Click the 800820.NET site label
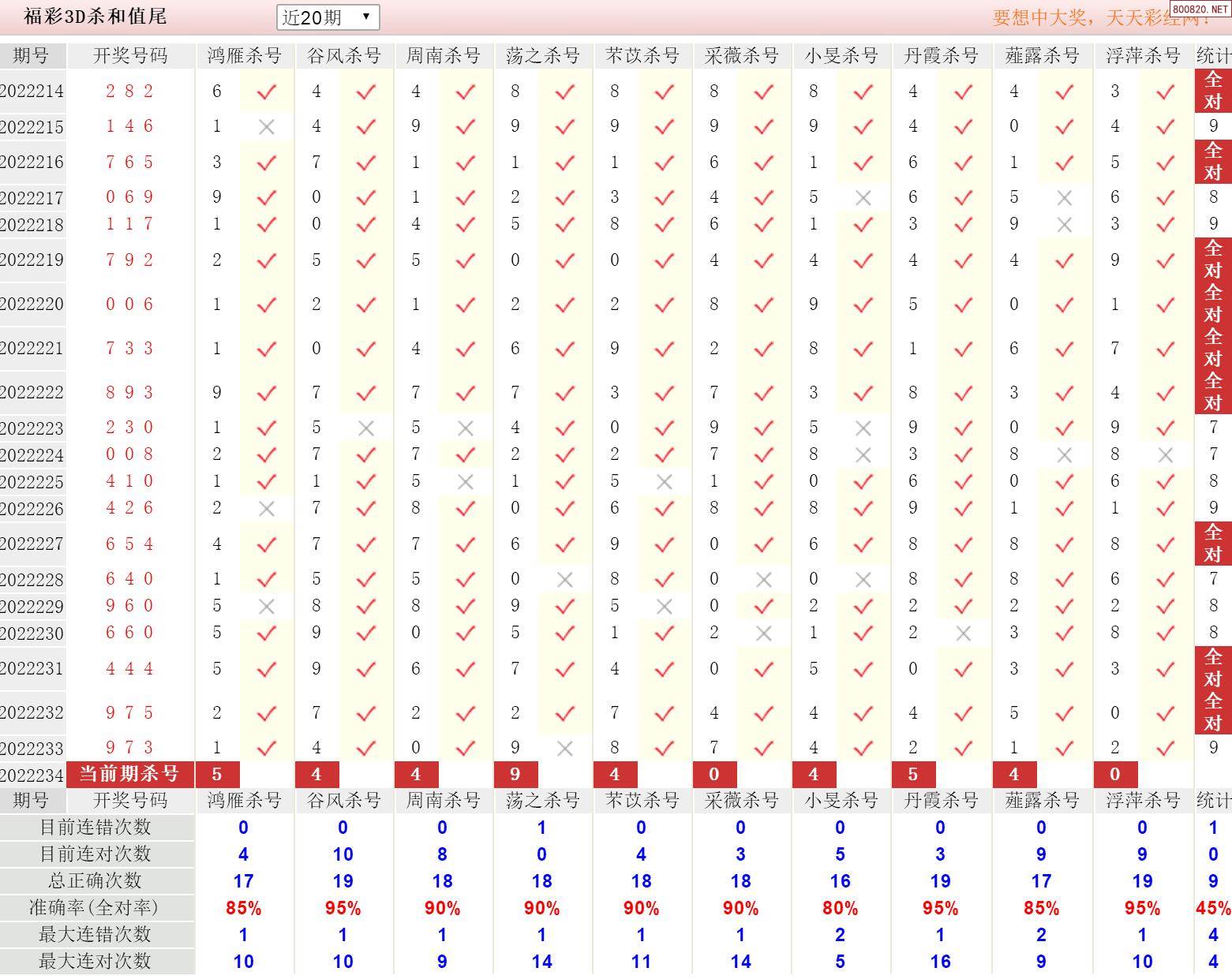1232x979 pixels. click(1200, 9)
